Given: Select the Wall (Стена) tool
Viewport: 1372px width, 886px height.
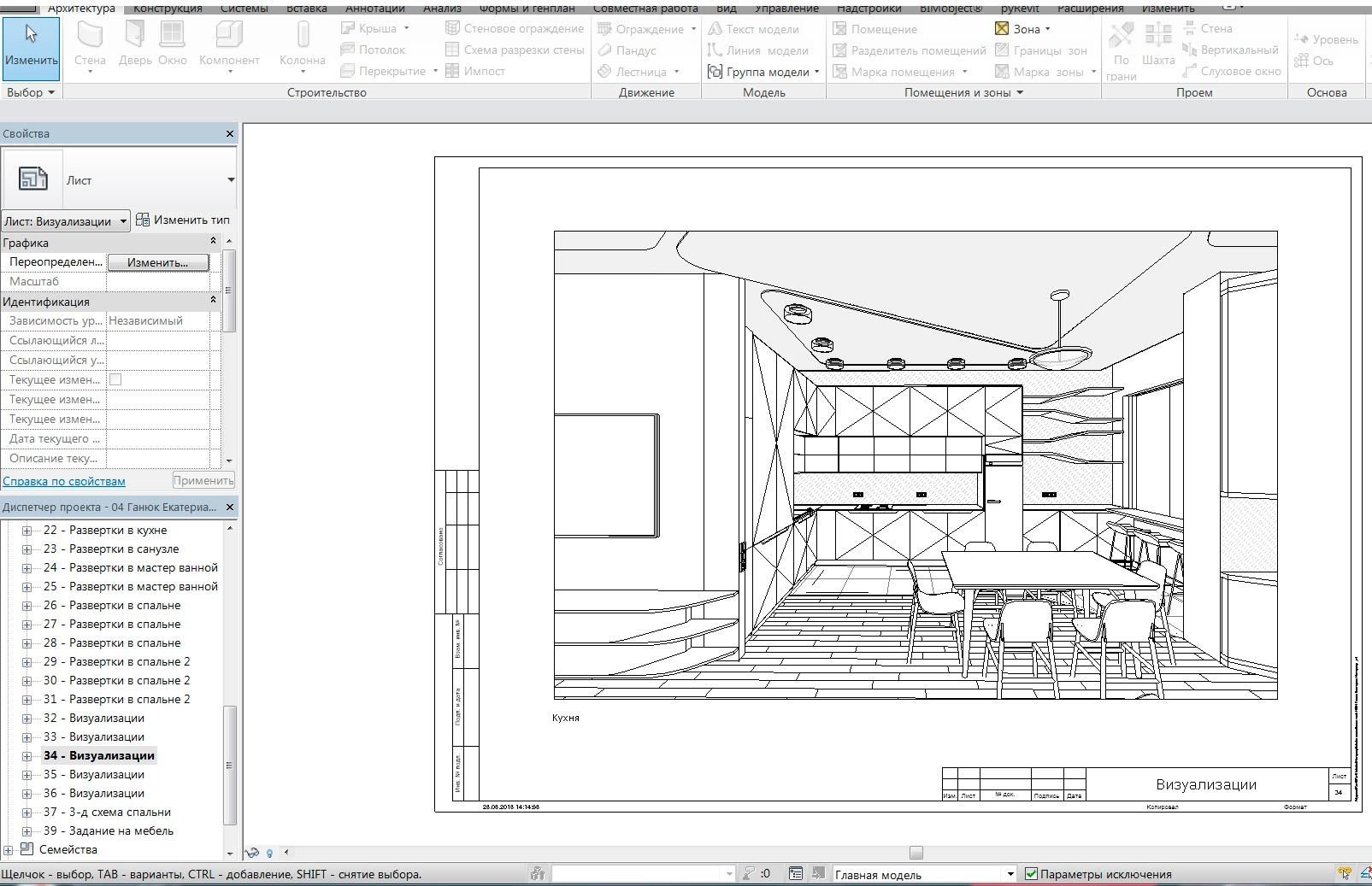Looking at the screenshot, I should tap(90, 44).
